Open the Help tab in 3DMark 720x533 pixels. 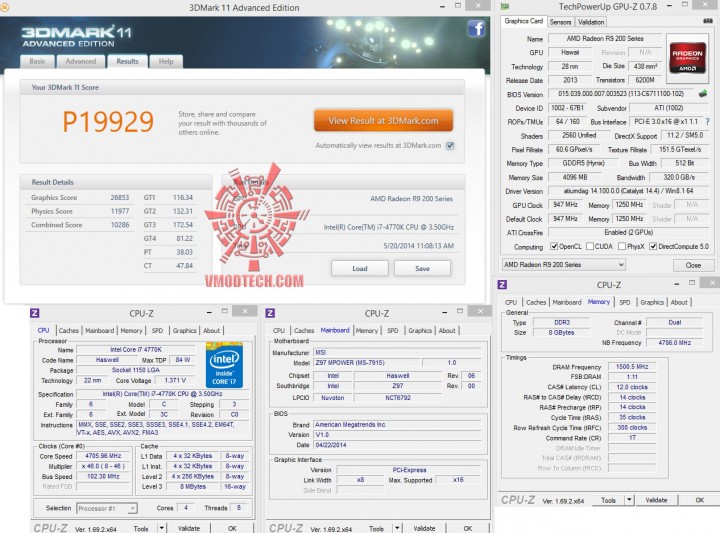tap(166, 62)
